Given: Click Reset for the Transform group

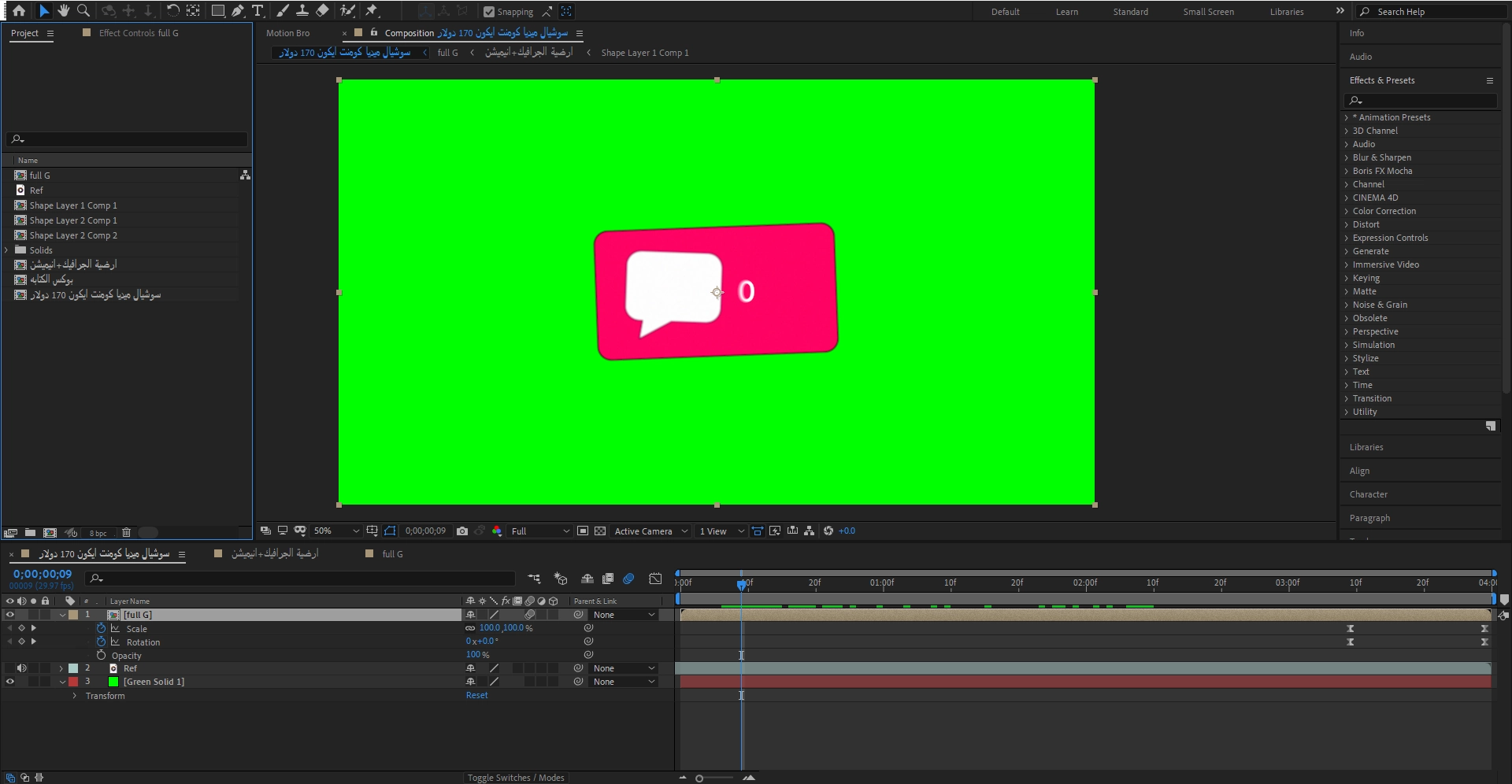Looking at the screenshot, I should coord(476,695).
